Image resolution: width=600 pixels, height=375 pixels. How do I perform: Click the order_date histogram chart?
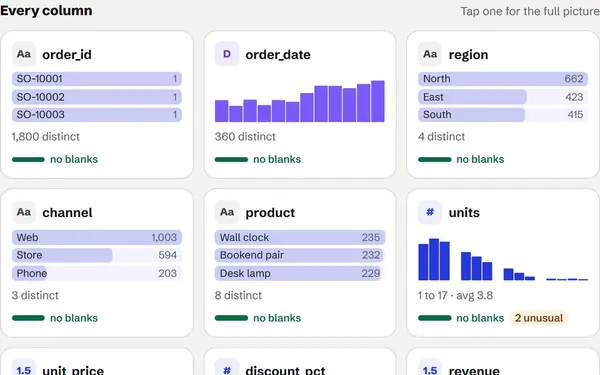tap(300, 101)
